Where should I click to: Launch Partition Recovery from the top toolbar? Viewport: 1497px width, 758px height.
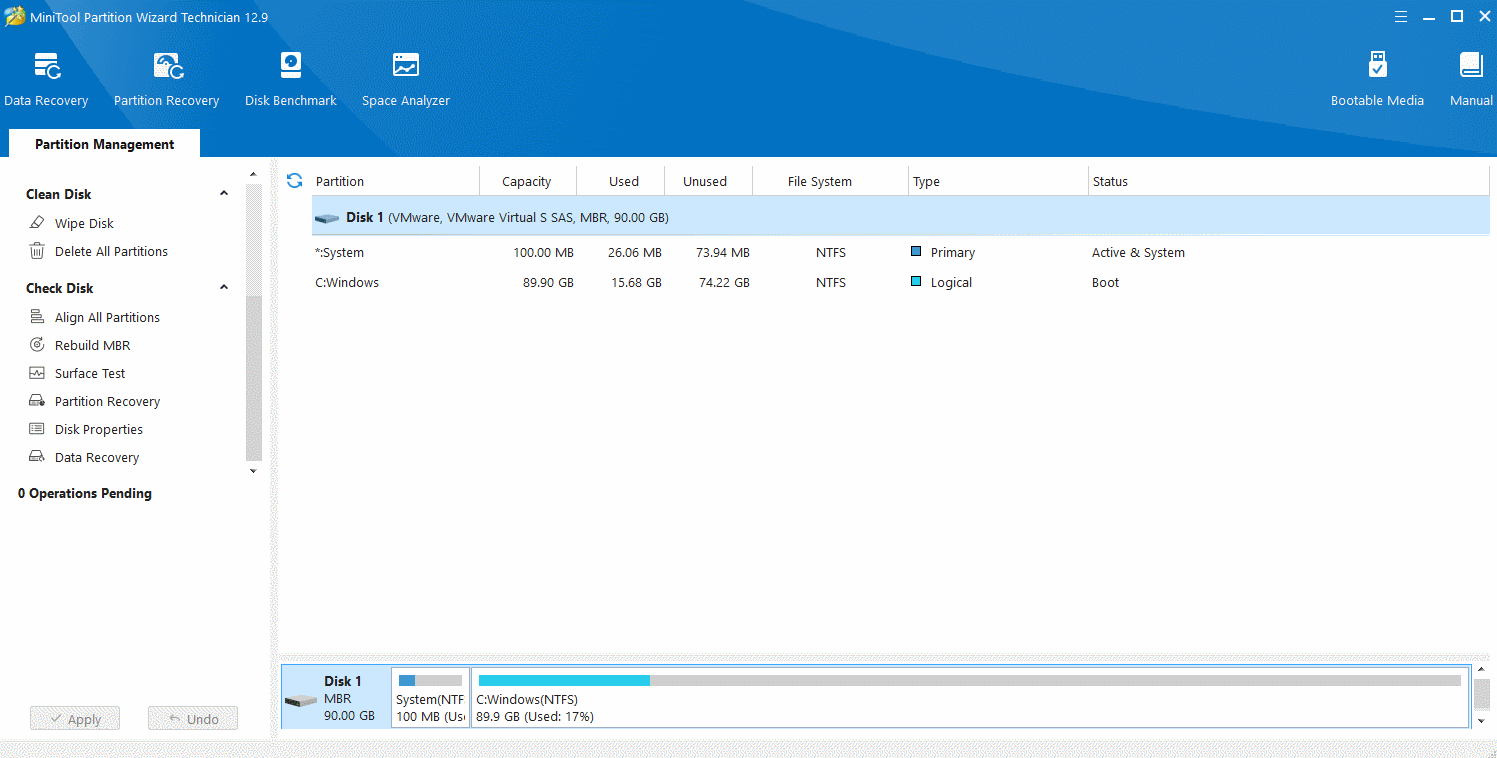pos(166,79)
